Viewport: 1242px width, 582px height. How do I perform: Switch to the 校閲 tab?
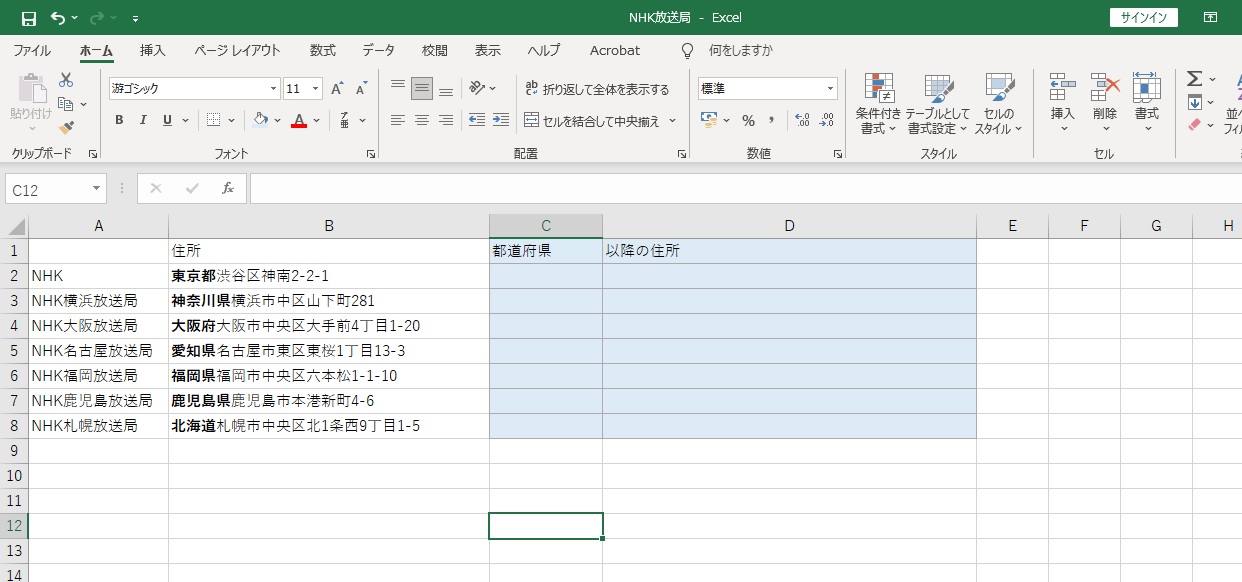pos(434,50)
